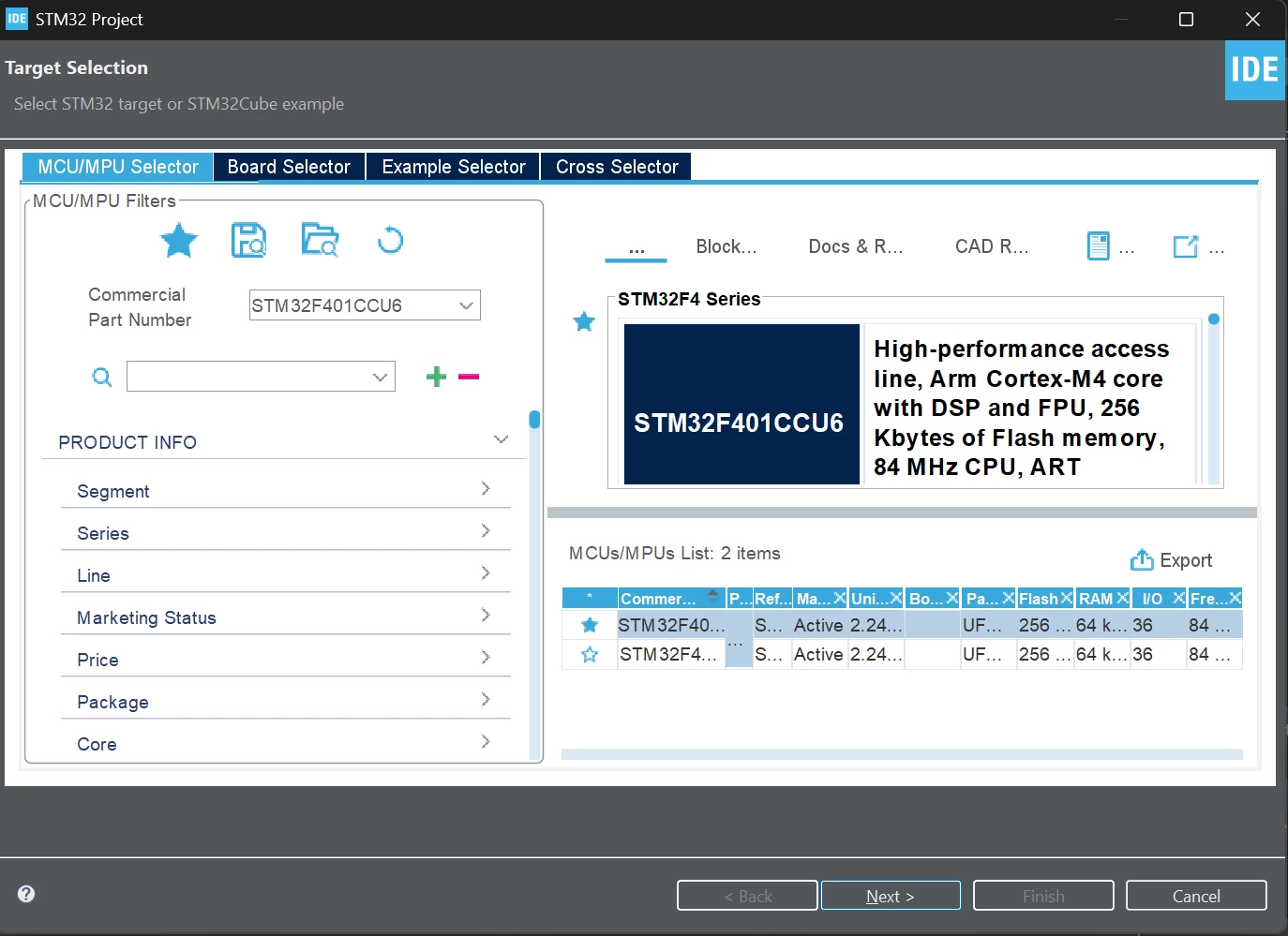Toggle the favorite star beside STM32F4 Series
The image size is (1288, 936).
click(584, 322)
